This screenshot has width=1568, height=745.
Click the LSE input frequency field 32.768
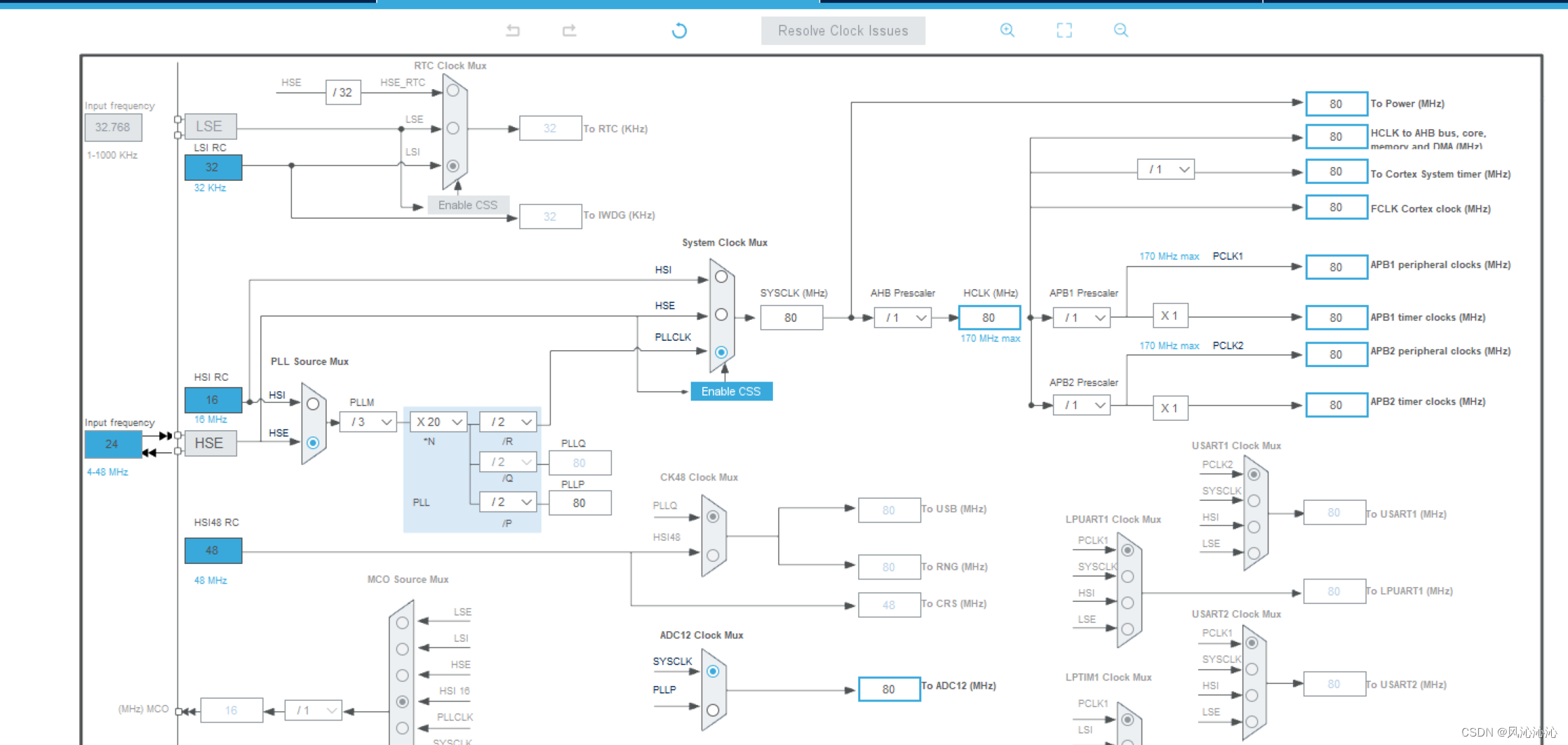113,127
